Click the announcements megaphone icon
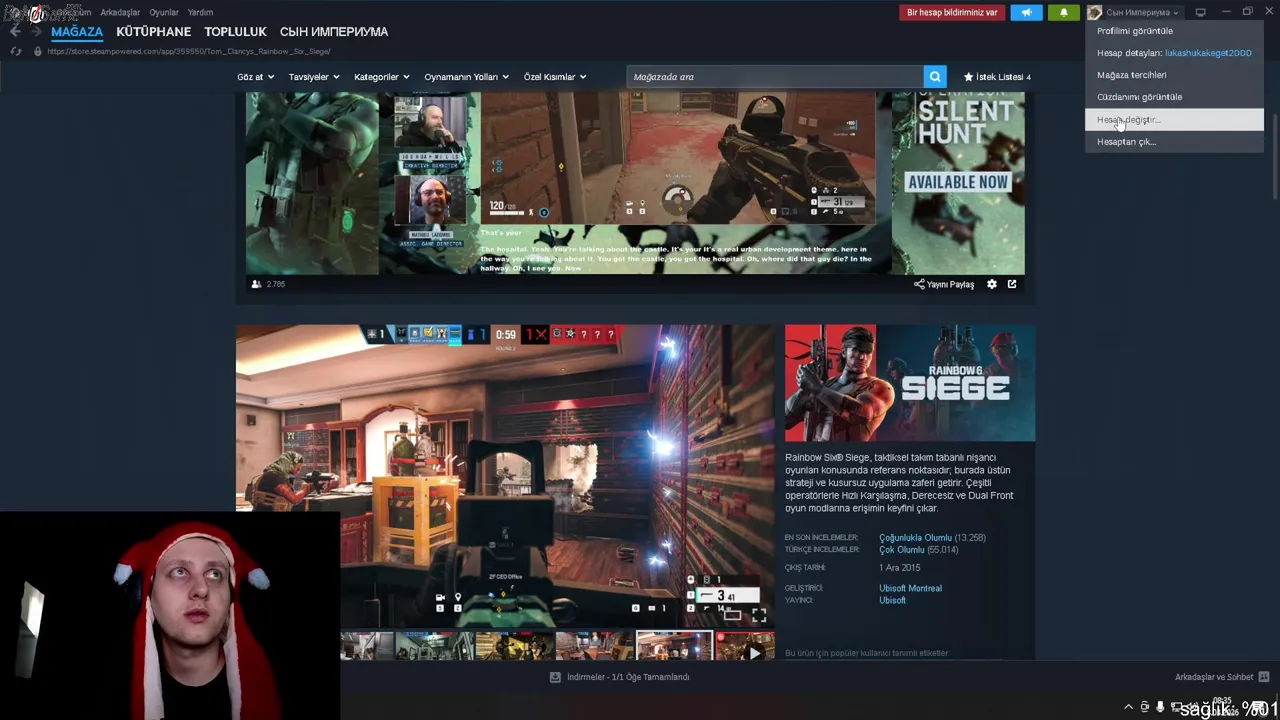 1026,12
